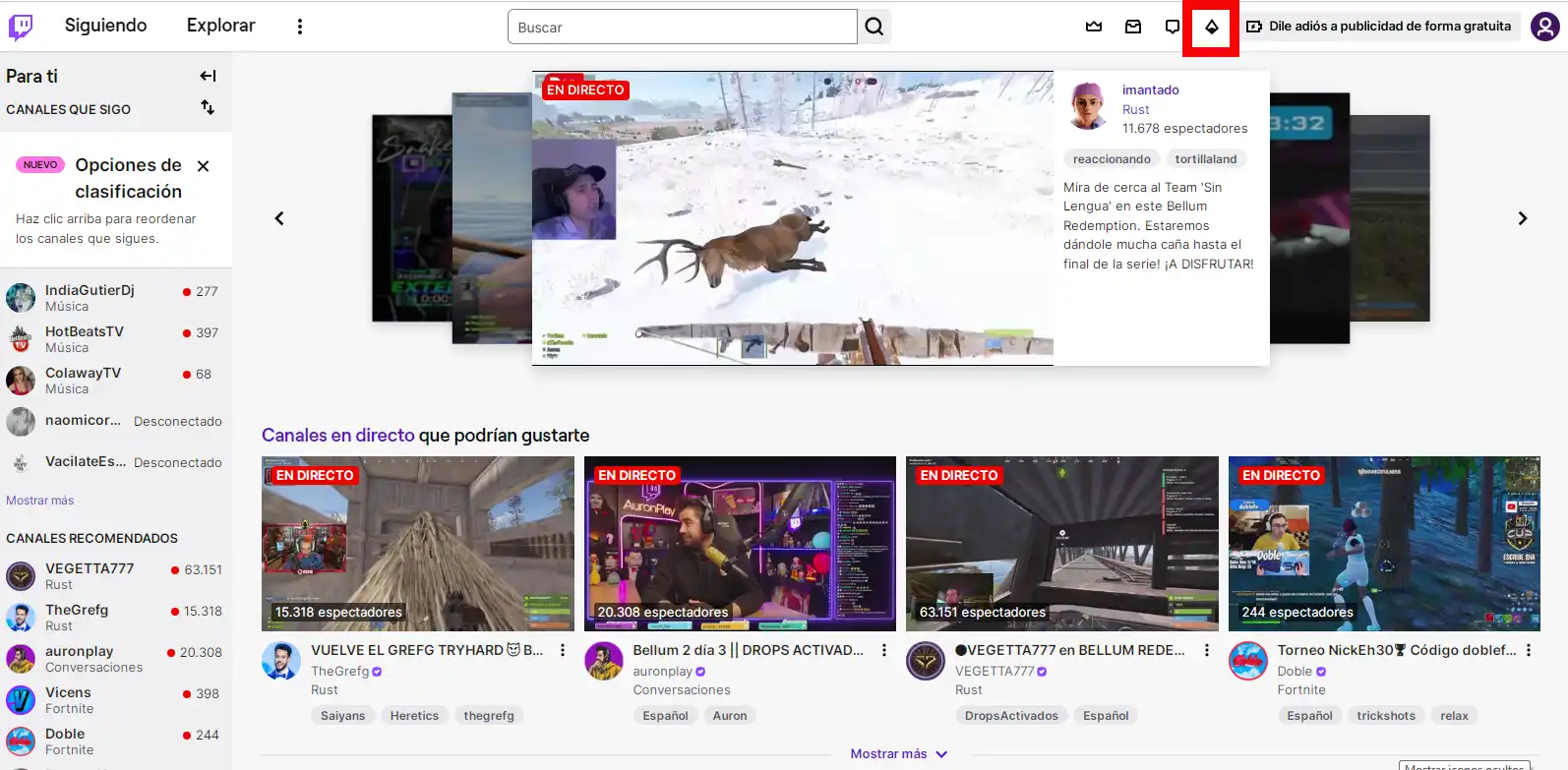This screenshot has width=1568, height=770.
Task: Click the Twitch logo home icon
Action: click(21, 27)
